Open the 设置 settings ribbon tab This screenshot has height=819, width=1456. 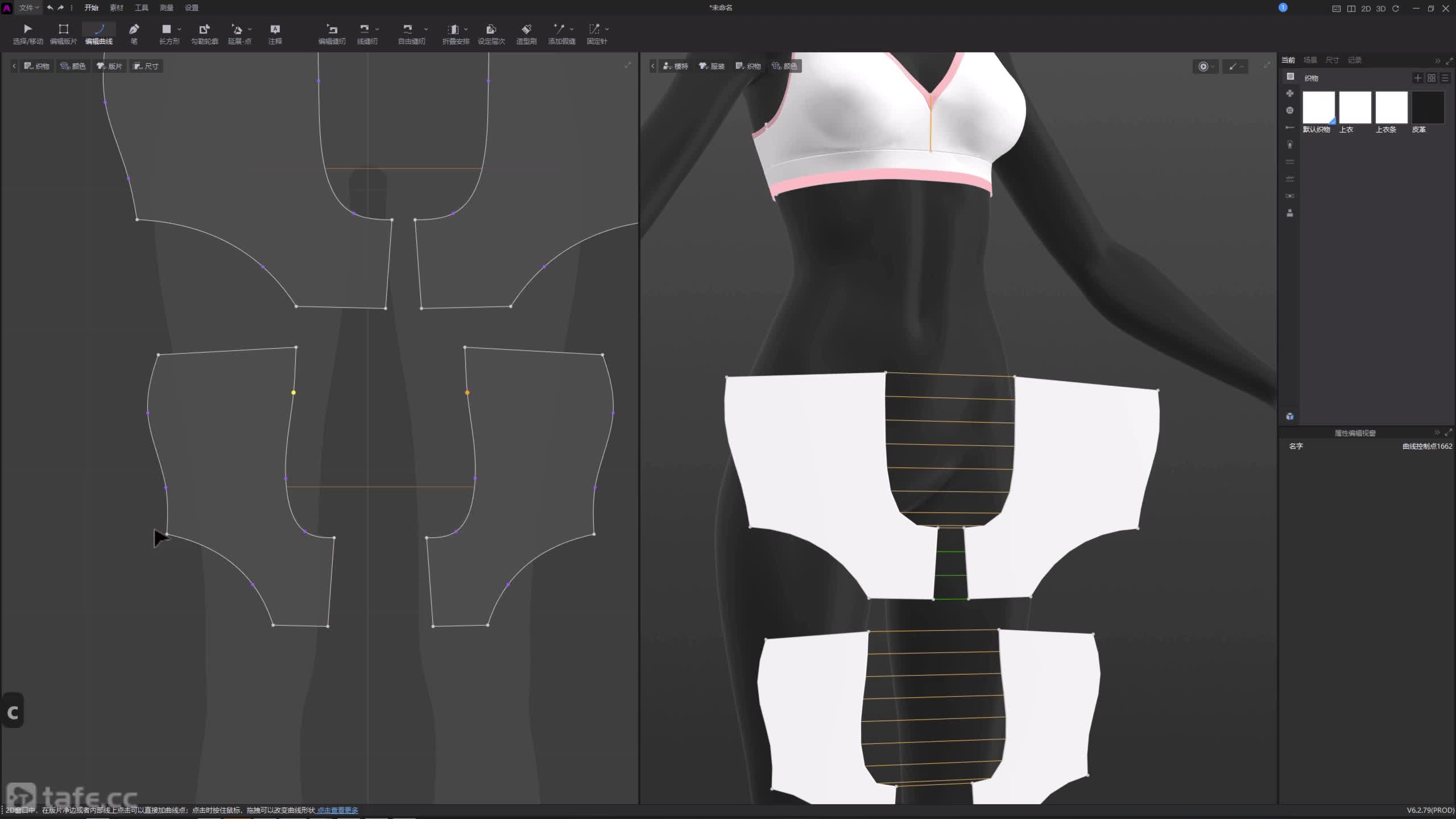[192, 7]
